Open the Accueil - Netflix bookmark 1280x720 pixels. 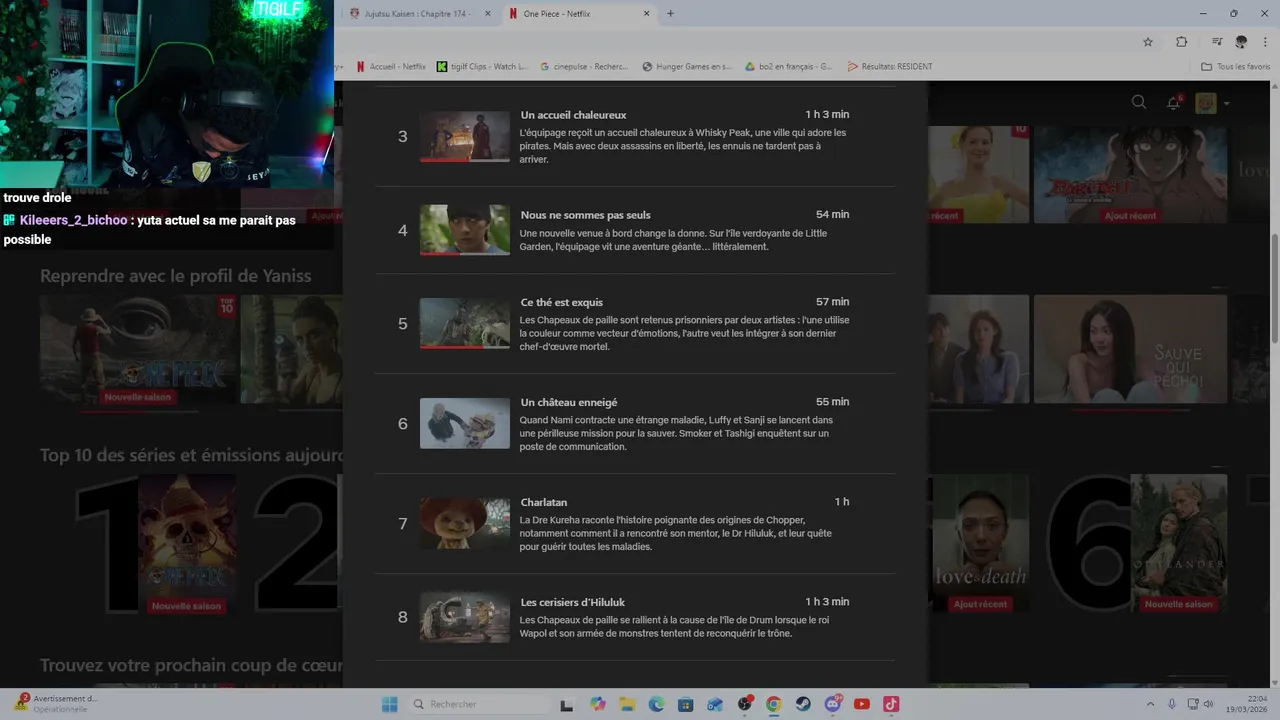(391, 67)
